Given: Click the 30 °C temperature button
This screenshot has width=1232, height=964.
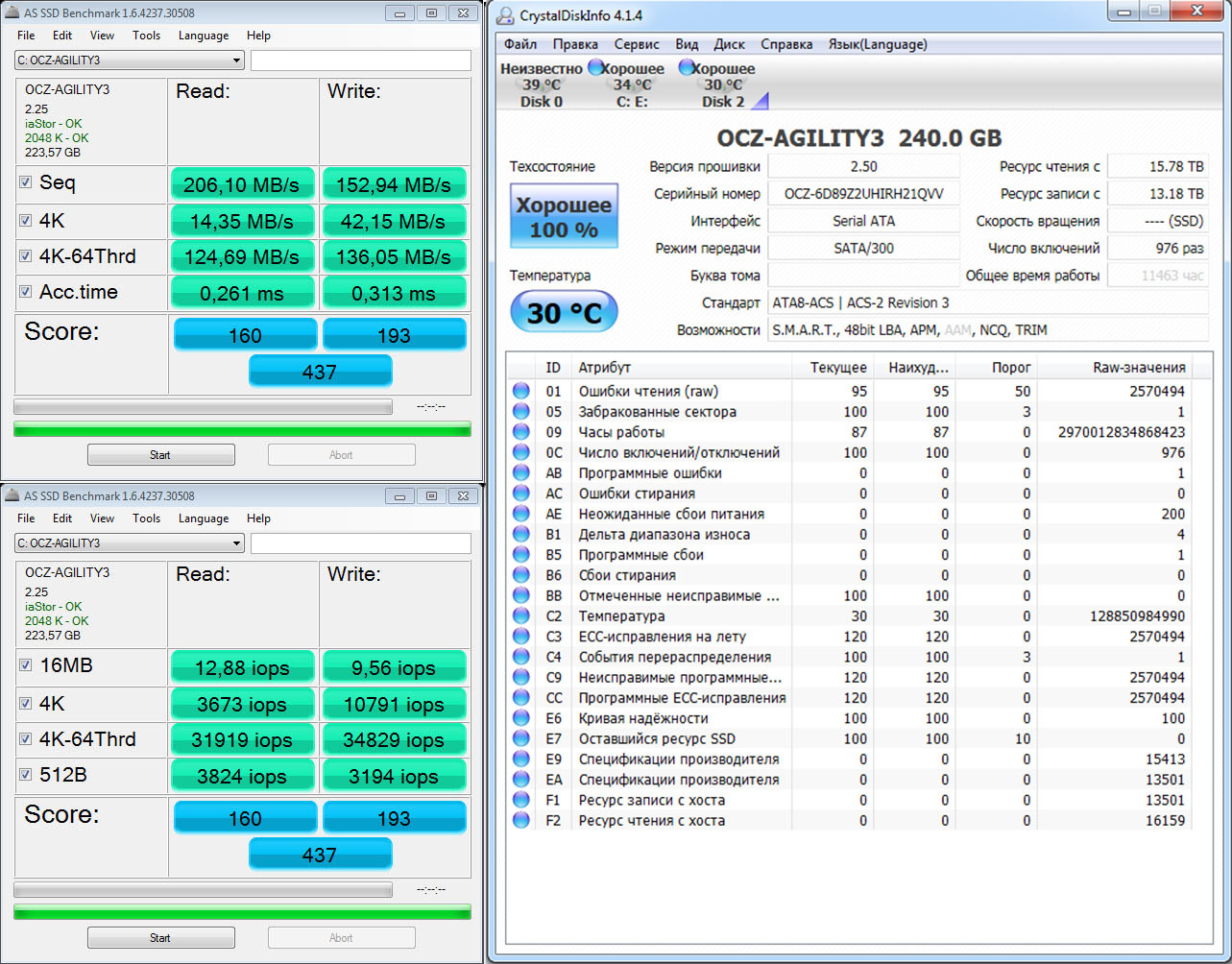Looking at the screenshot, I should 564,312.
